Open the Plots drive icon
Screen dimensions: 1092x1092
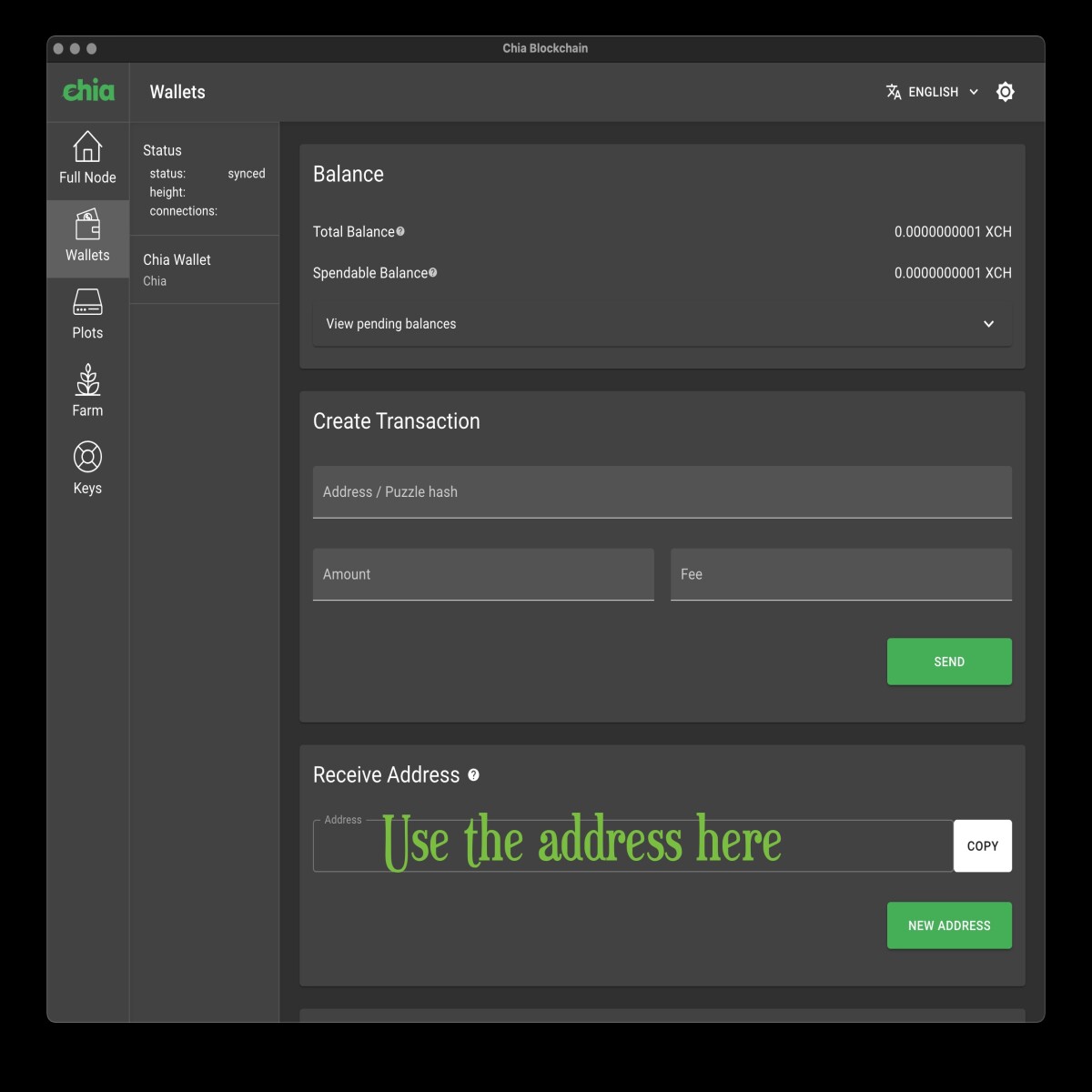click(x=87, y=302)
